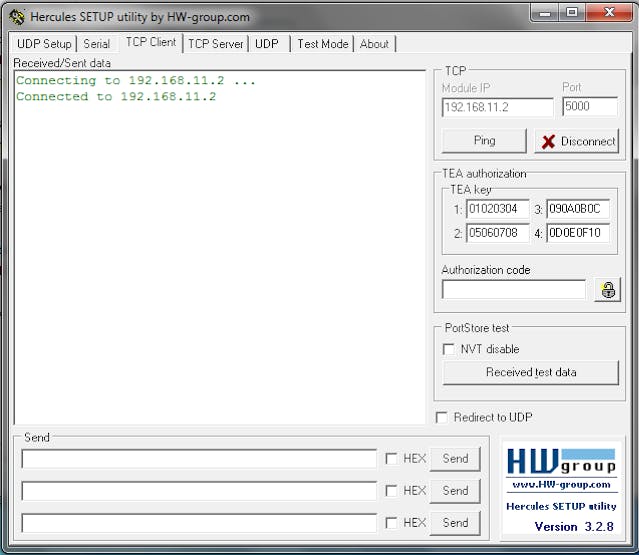Minimize the Hercules window
Screen dimensions: 639x555
tap(545, 13)
